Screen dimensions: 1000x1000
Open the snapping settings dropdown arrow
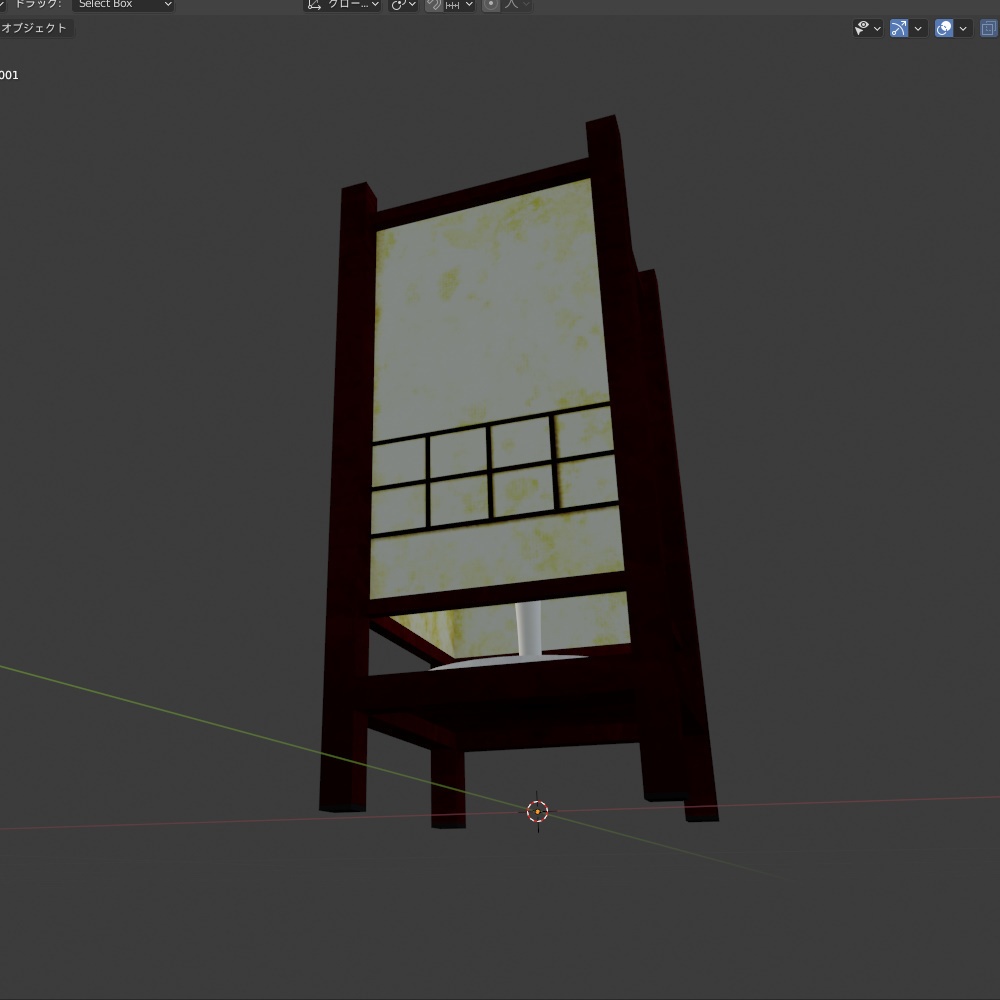tap(468, 5)
